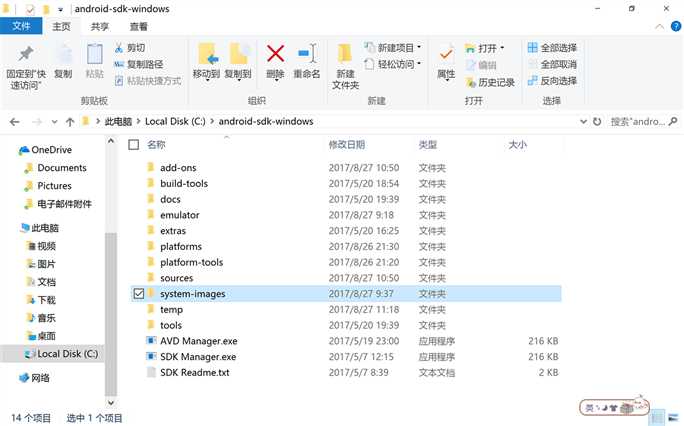Select the SDK Manager.exe file icon
Image resolution: width=684 pixels, height=426 pixels.
pos(151,357)
